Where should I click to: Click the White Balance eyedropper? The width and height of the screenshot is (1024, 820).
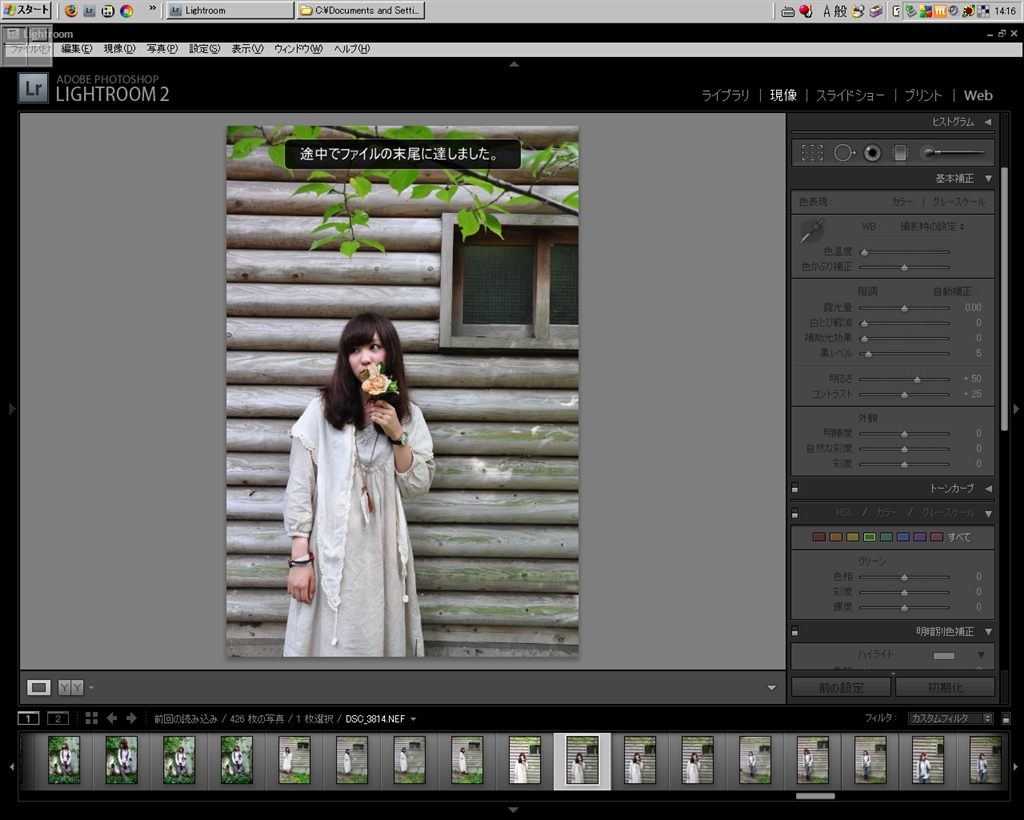pyautogui.click(x=811, y=231)
